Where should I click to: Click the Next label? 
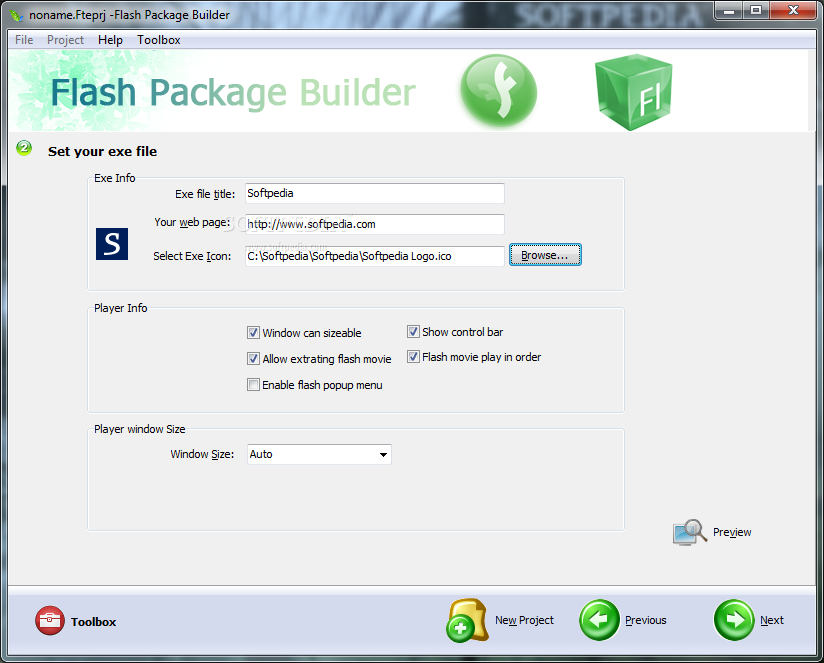pos(771,620)
